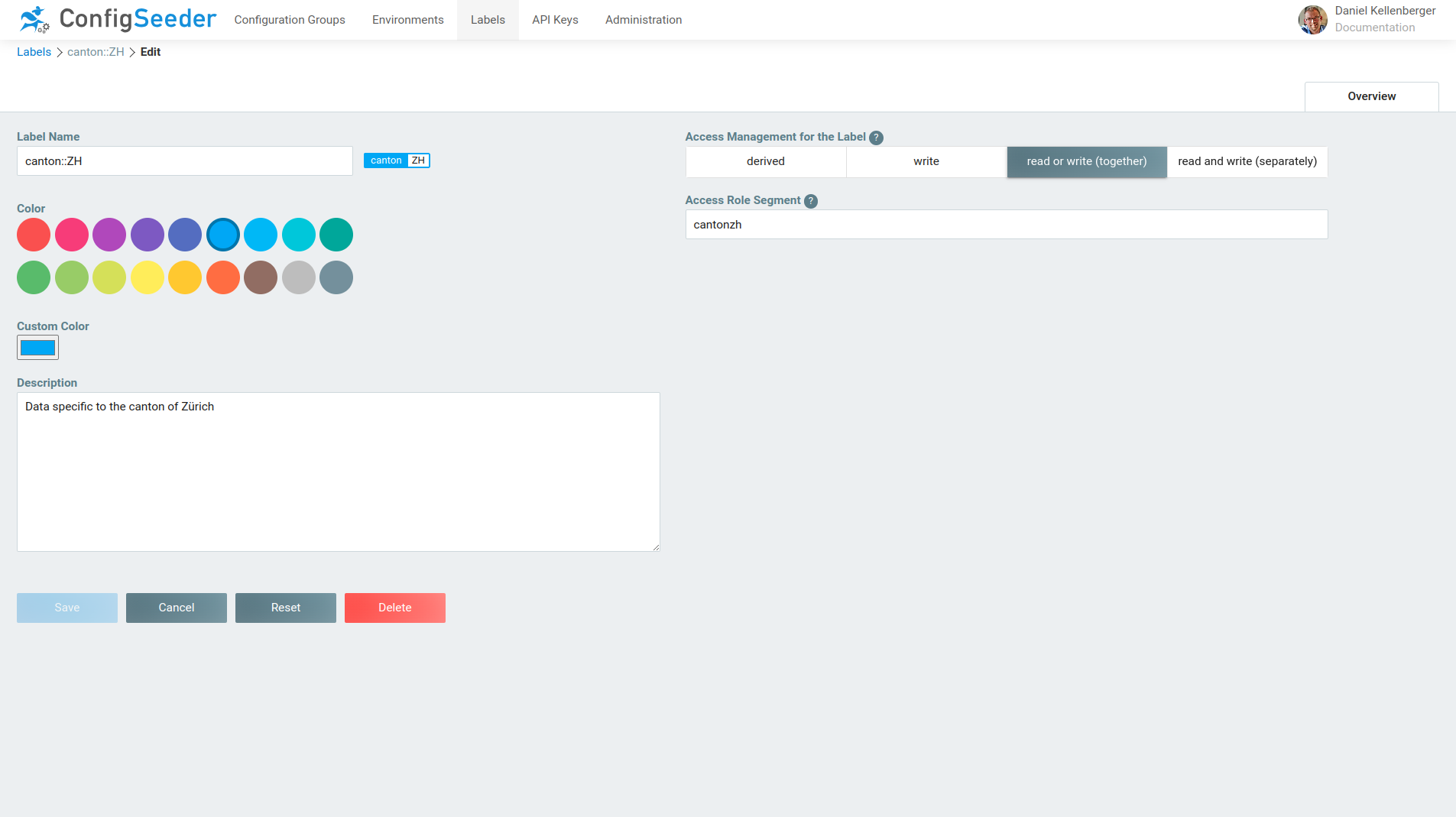Choose the brown color swatch
The width and height of the screenshot is (1456, 817).
pos(261,277)
